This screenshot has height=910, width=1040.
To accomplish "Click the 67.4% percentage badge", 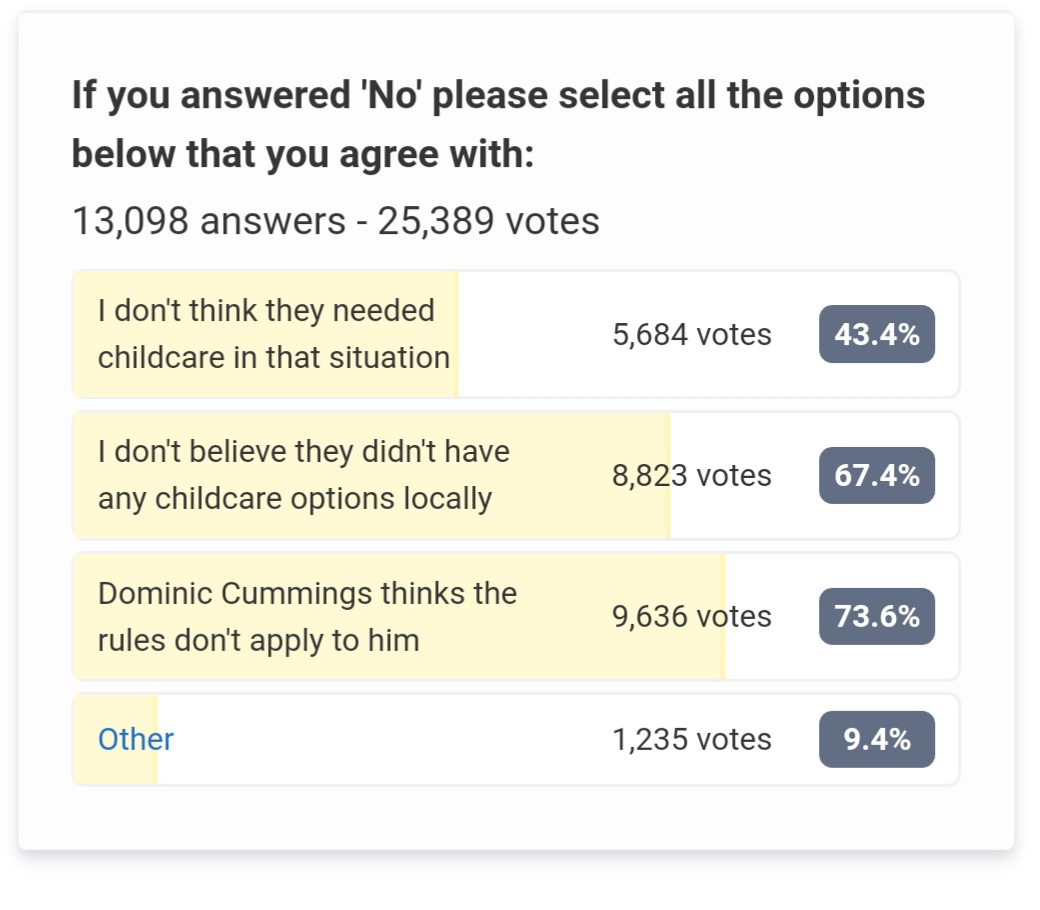I will tap(877, 476).
